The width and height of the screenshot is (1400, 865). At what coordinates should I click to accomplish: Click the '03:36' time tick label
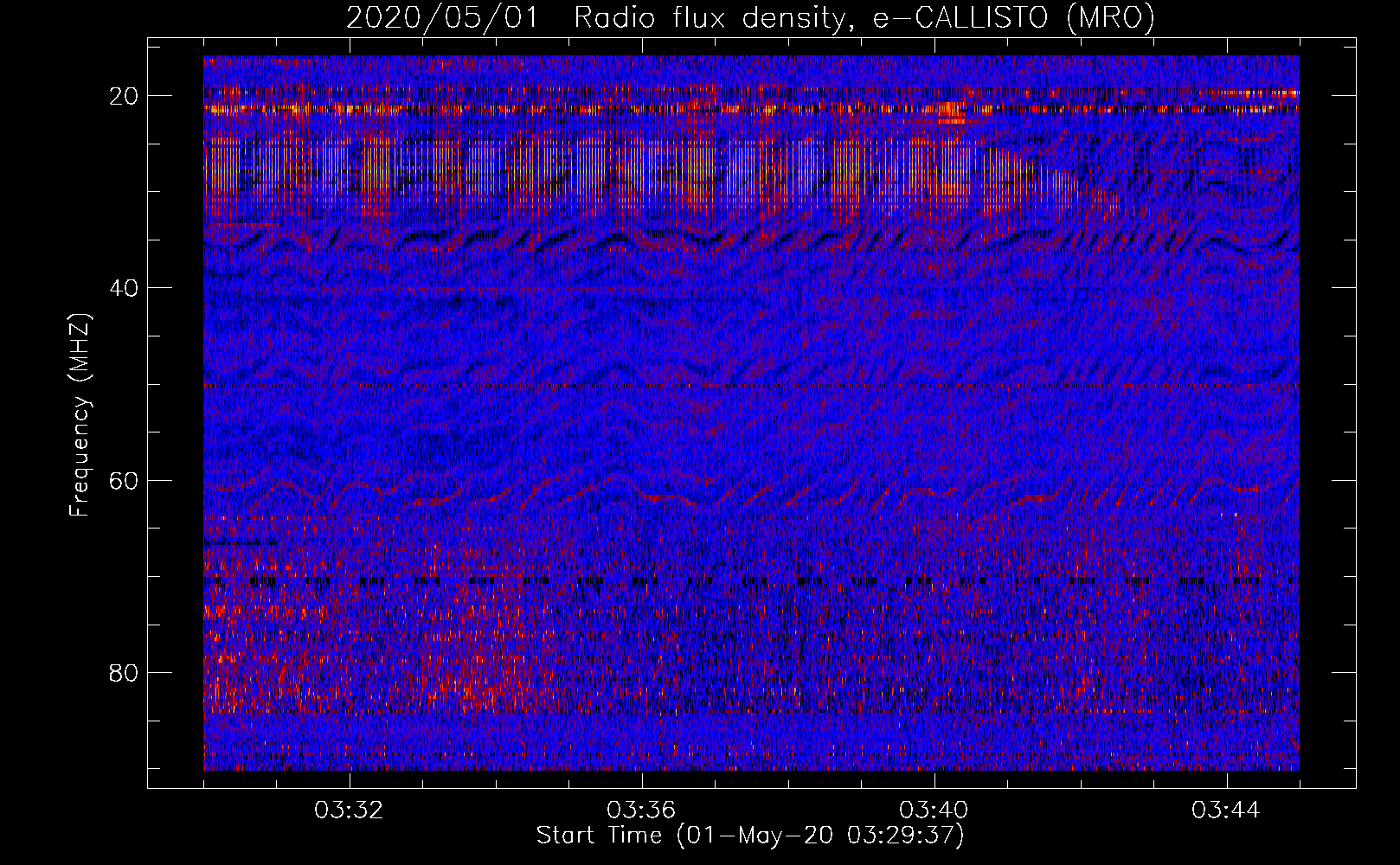point(642,811)
